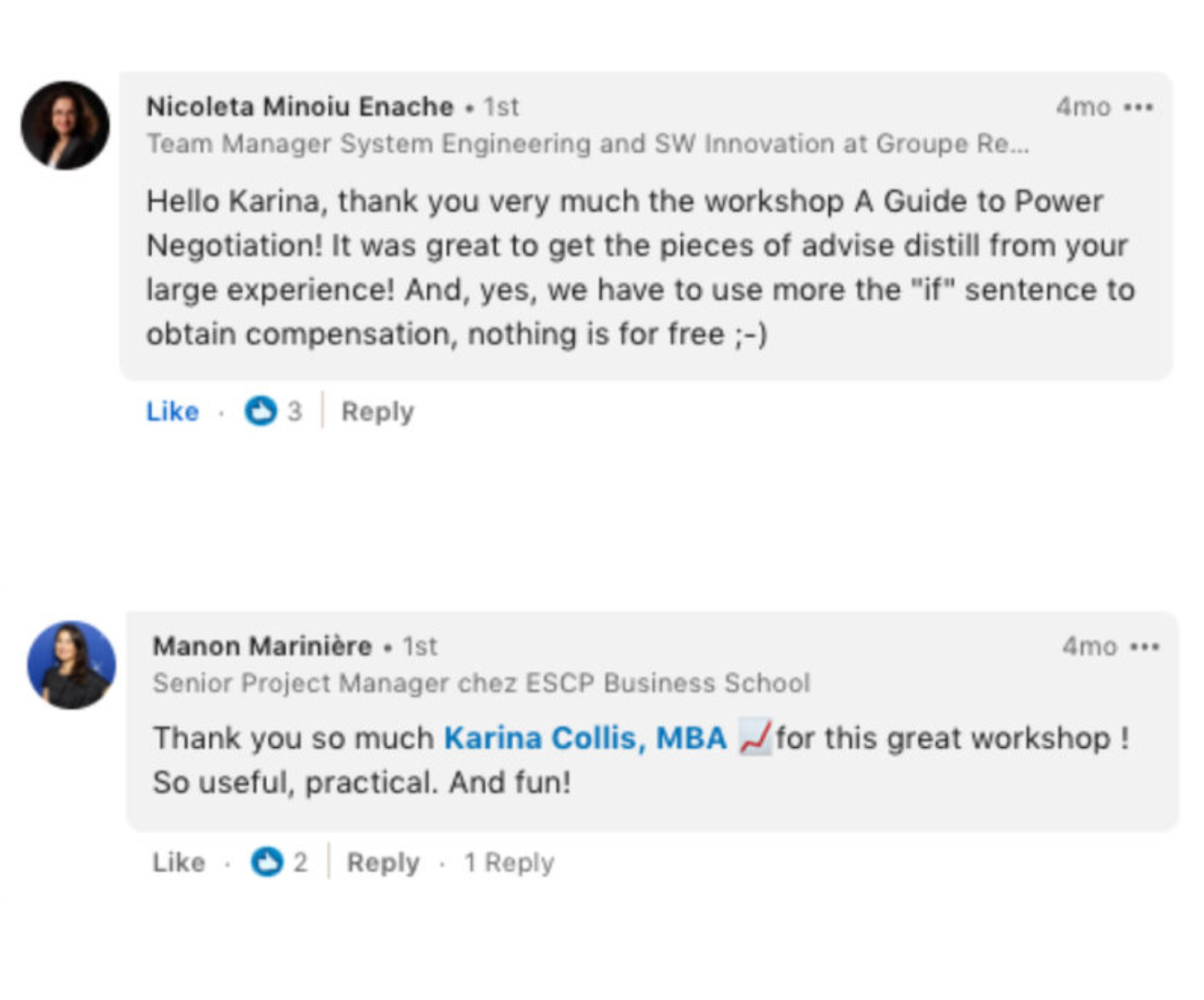View the 2 reactions count on Manon's comment
This screenshot has width=1204, height=1000.
coord(301,863)
